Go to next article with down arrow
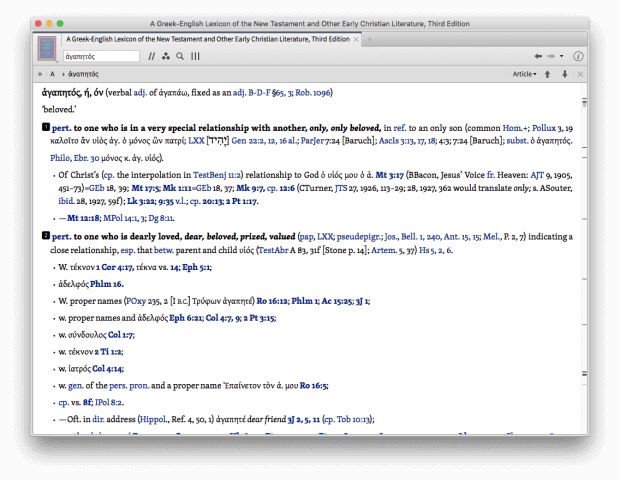Viewport: 620px width, 480px height. click(x=564, y=74)
